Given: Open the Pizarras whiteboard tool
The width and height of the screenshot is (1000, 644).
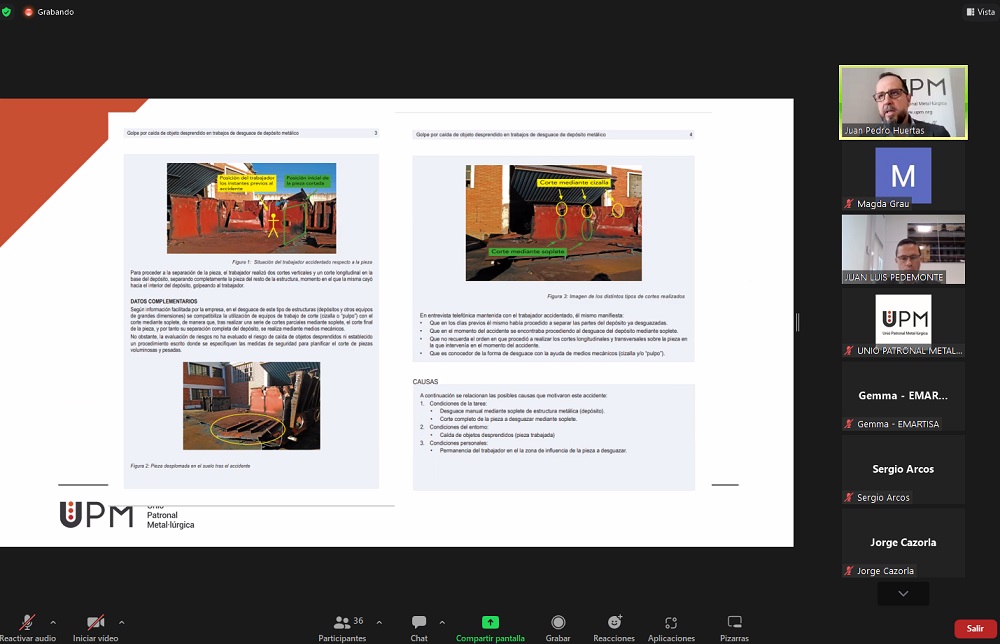Looking at the screenshot, I should click(734, 627).
